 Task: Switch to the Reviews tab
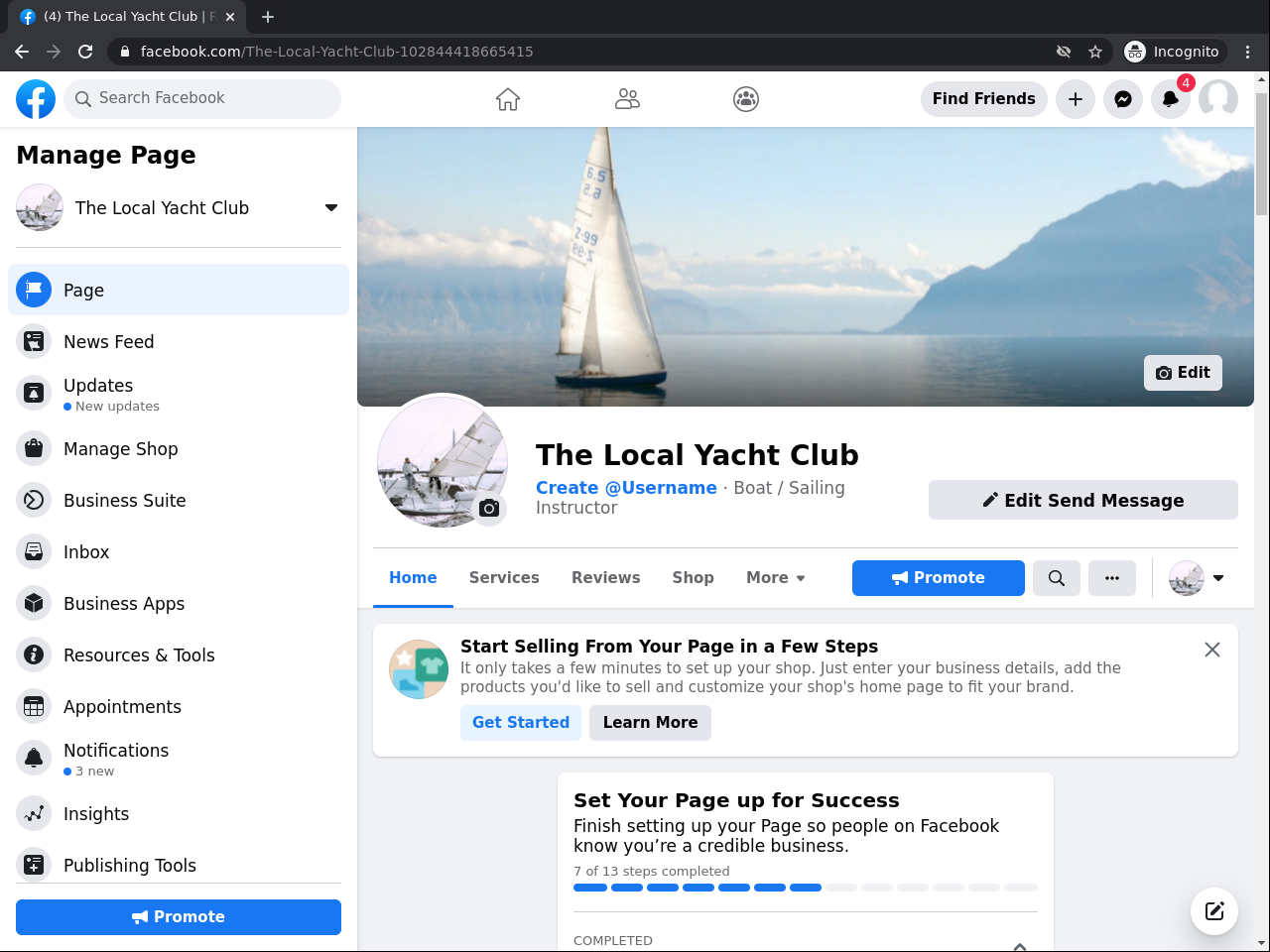point(605,578)
